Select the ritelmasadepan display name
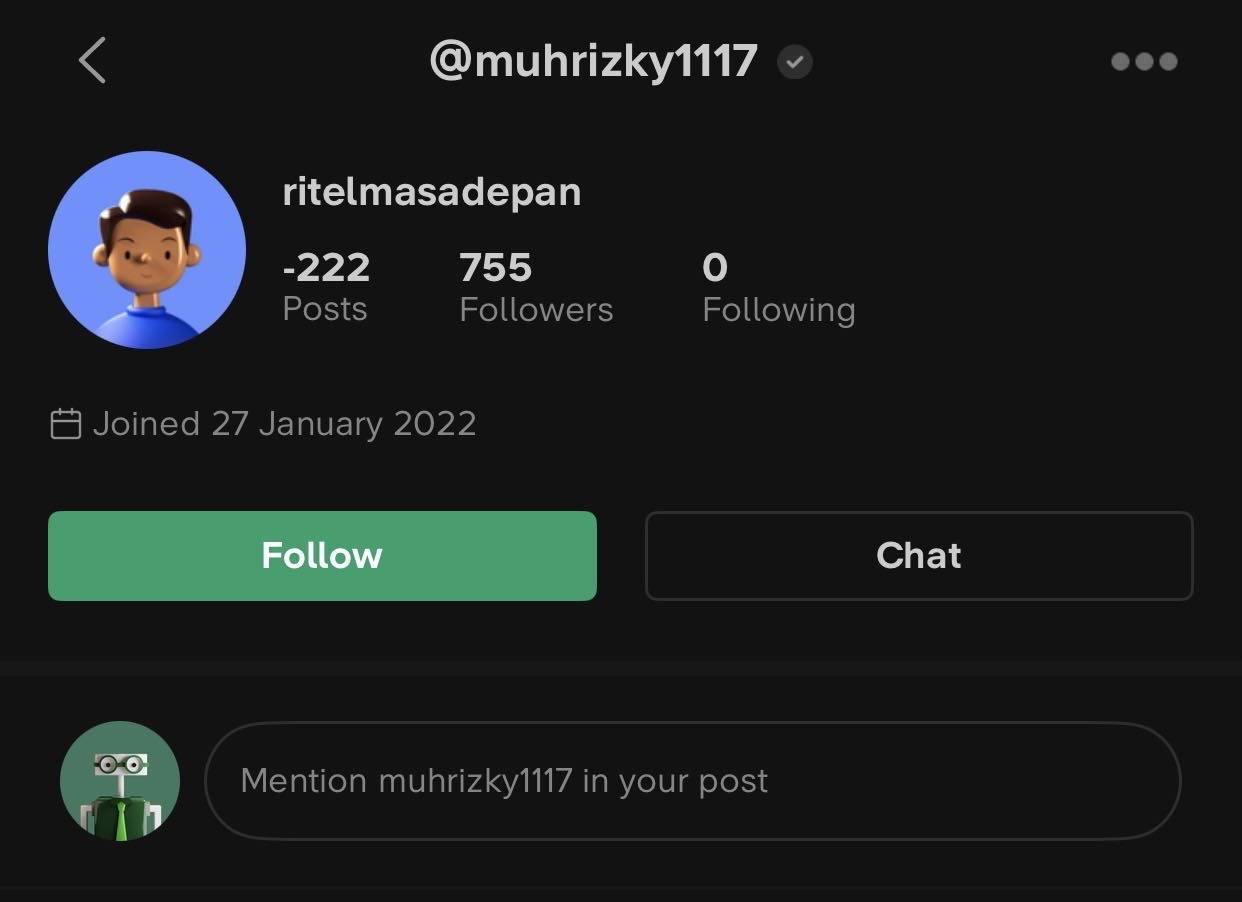Viewport: 1242px width, 902px height. point(432,192)
